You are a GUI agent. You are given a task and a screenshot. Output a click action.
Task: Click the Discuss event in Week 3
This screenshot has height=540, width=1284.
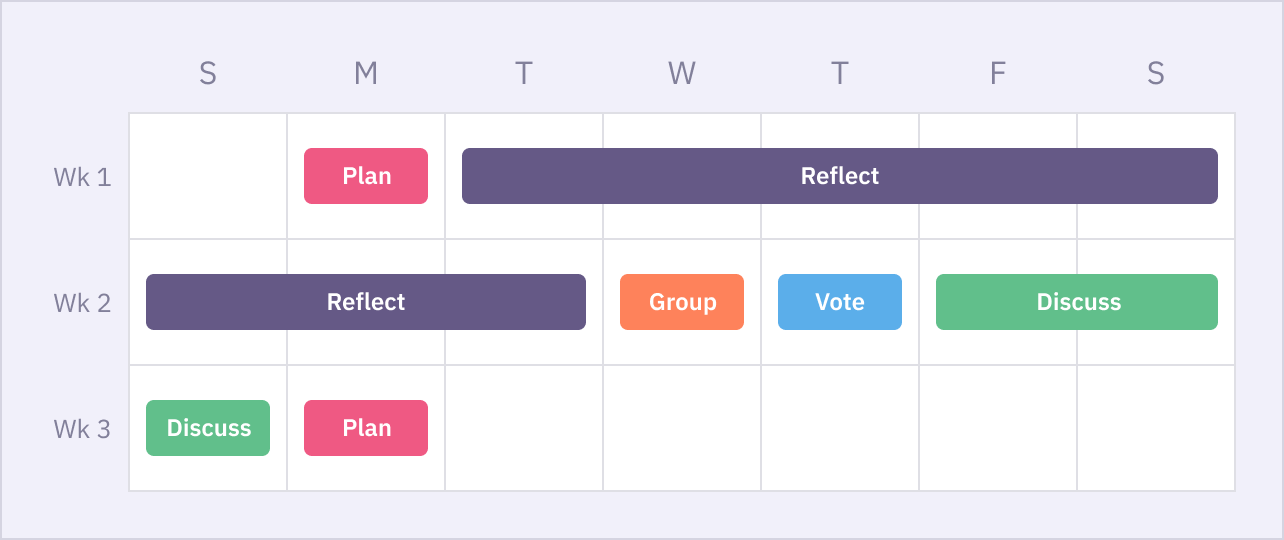(x=208, y=428)
